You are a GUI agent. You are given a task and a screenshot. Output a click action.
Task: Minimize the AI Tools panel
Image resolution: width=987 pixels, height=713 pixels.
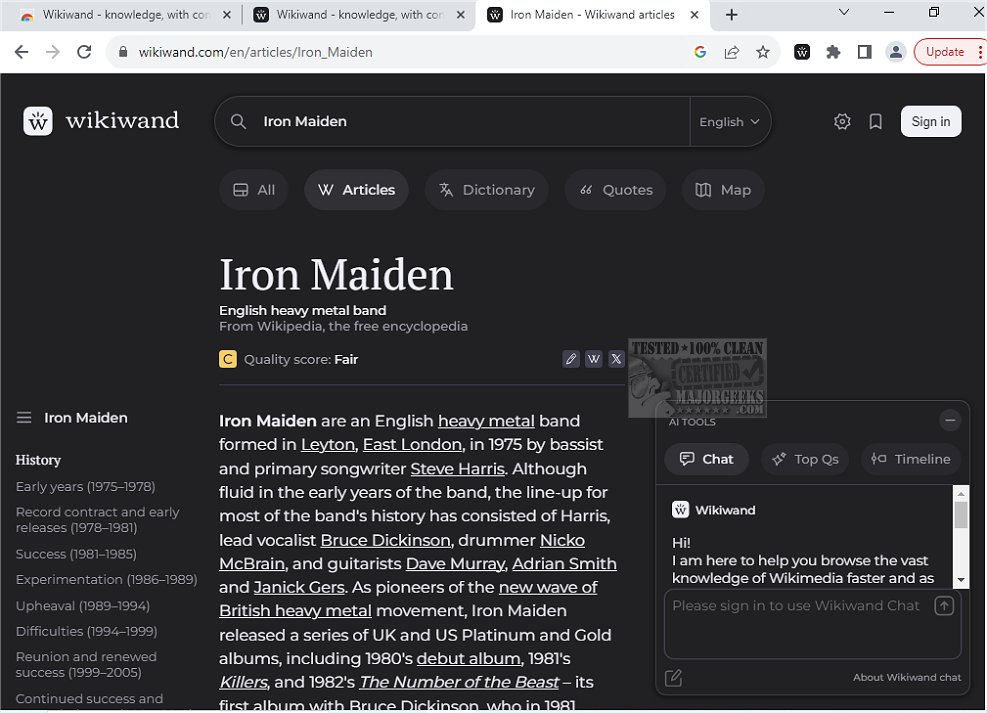(950, 420)
